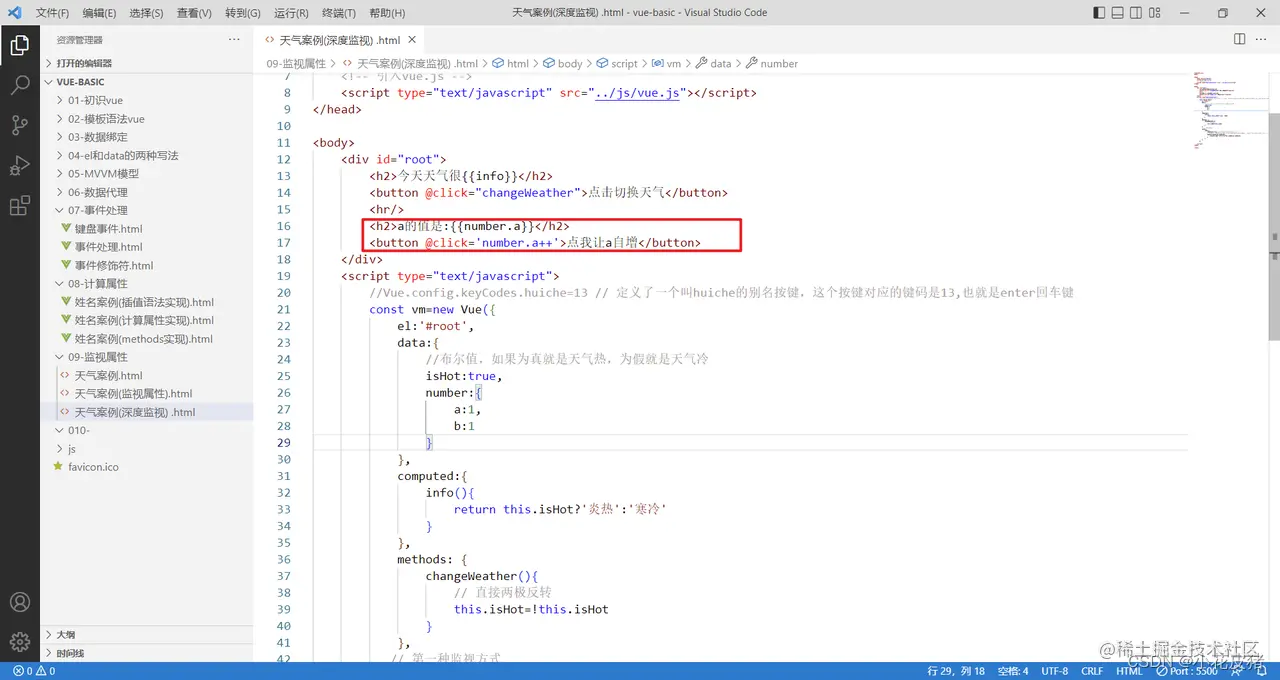1280x680 pixels.
Task: Click the number breadcrumb item
Action: coord(772,63)
